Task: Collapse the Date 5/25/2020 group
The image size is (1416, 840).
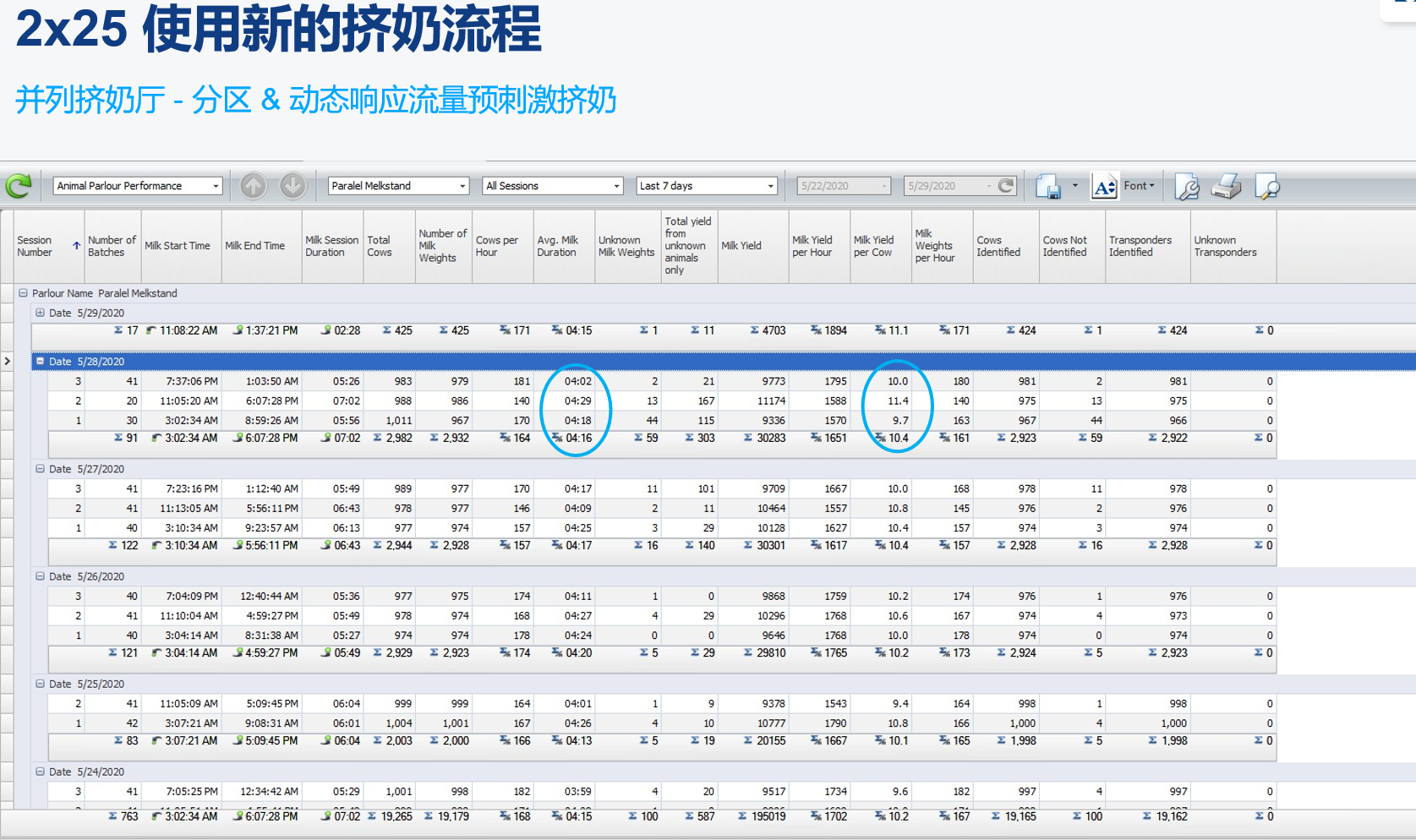Action: [x=40, y=683]
